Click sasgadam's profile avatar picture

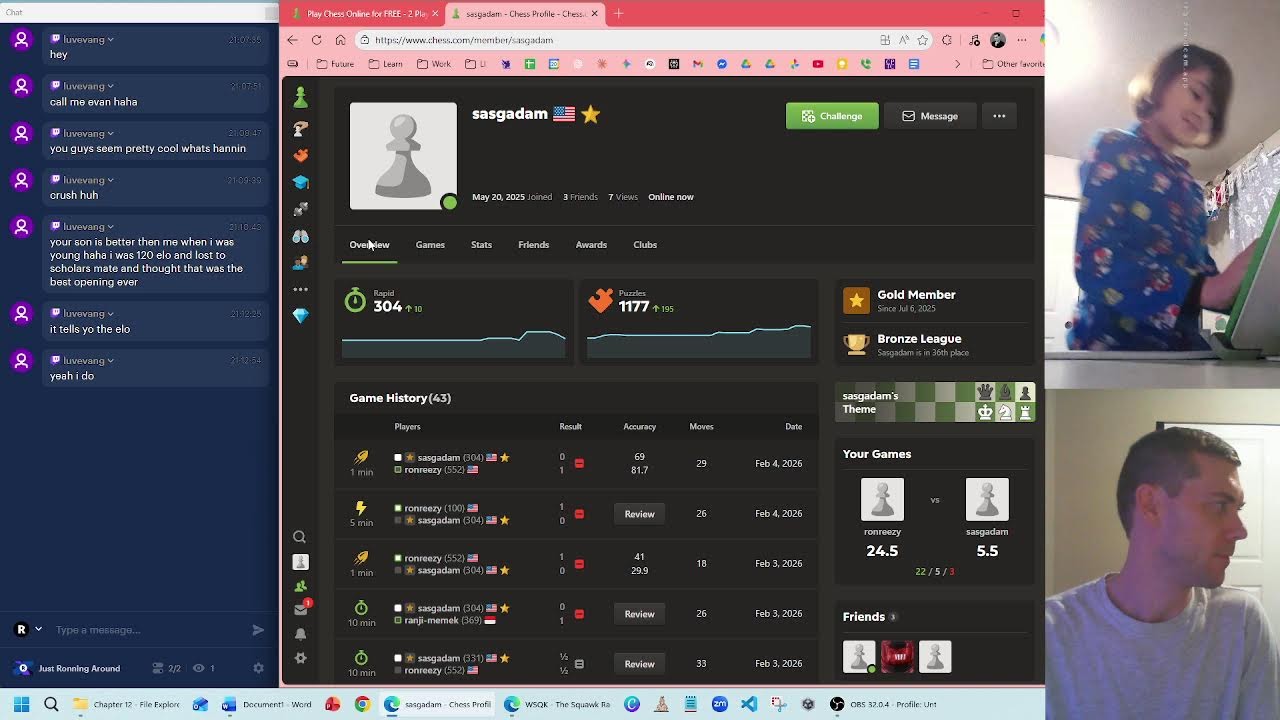click(x=403, y=156)
